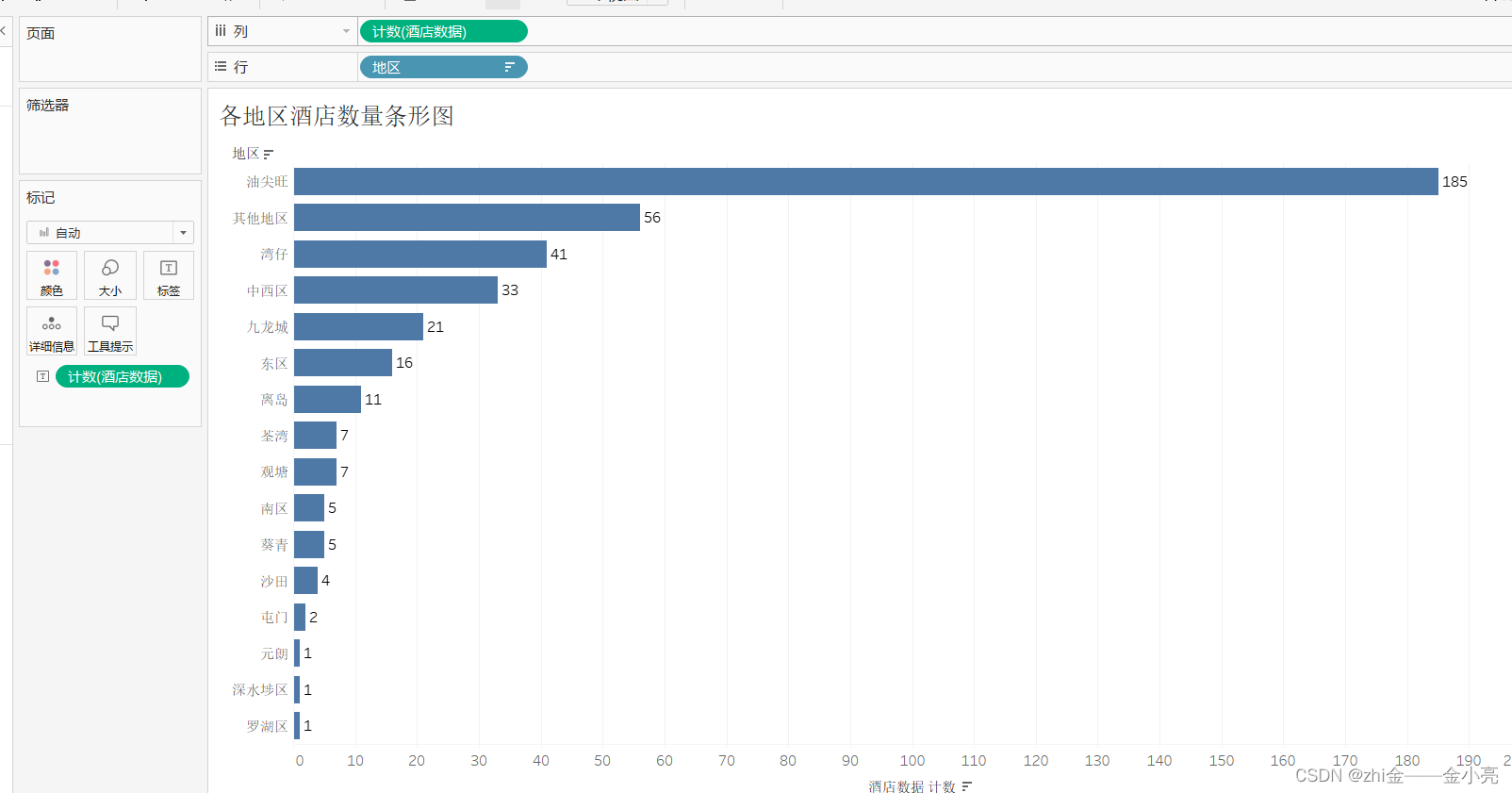This screenshot has height=793, width=1512.
Task: Collapse the side pane with left chevron
Action: click(x=4, y=31)
